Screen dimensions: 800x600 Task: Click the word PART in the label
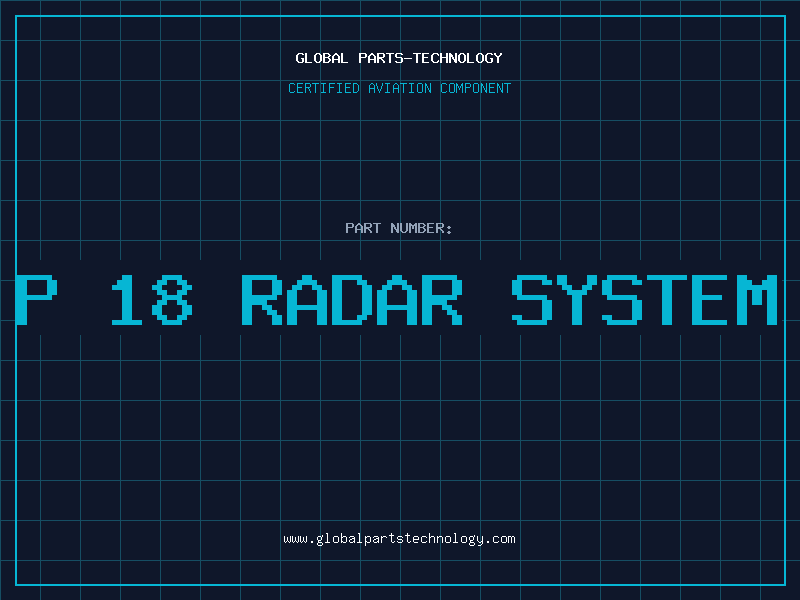click(x=363, y=228)
